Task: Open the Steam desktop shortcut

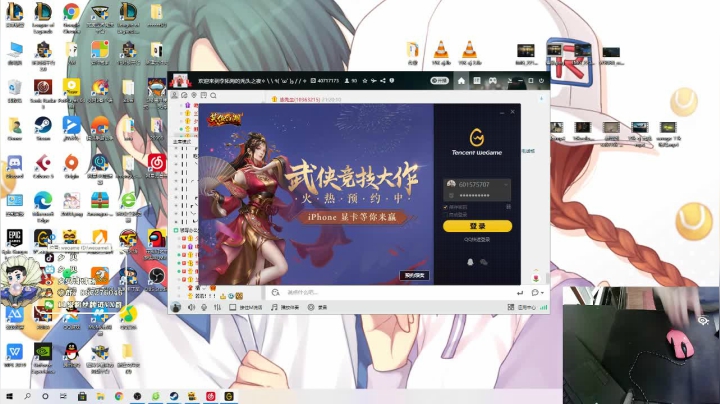Action: 43,128
